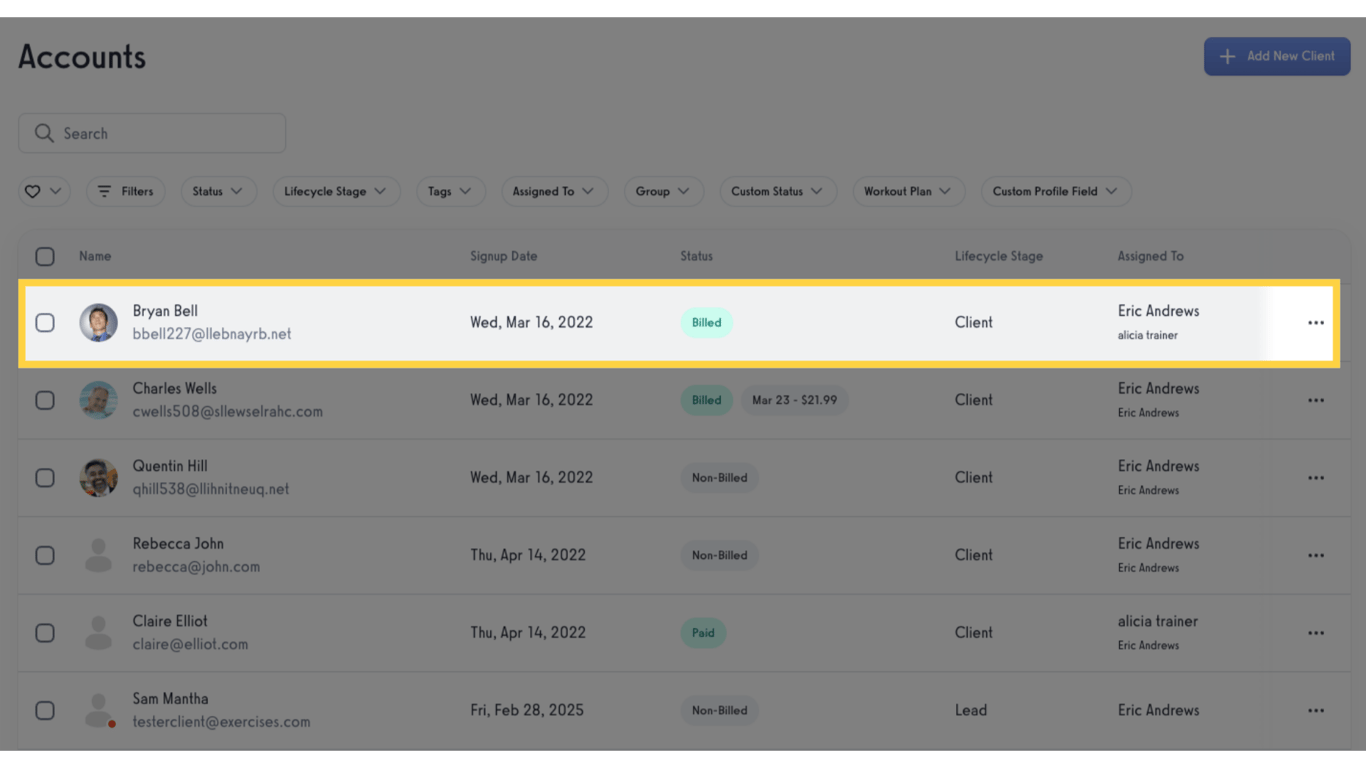Click Bryan Bell's profile avatar
This screenshot has height=768, width=1366.
click(x=98, y=323)
